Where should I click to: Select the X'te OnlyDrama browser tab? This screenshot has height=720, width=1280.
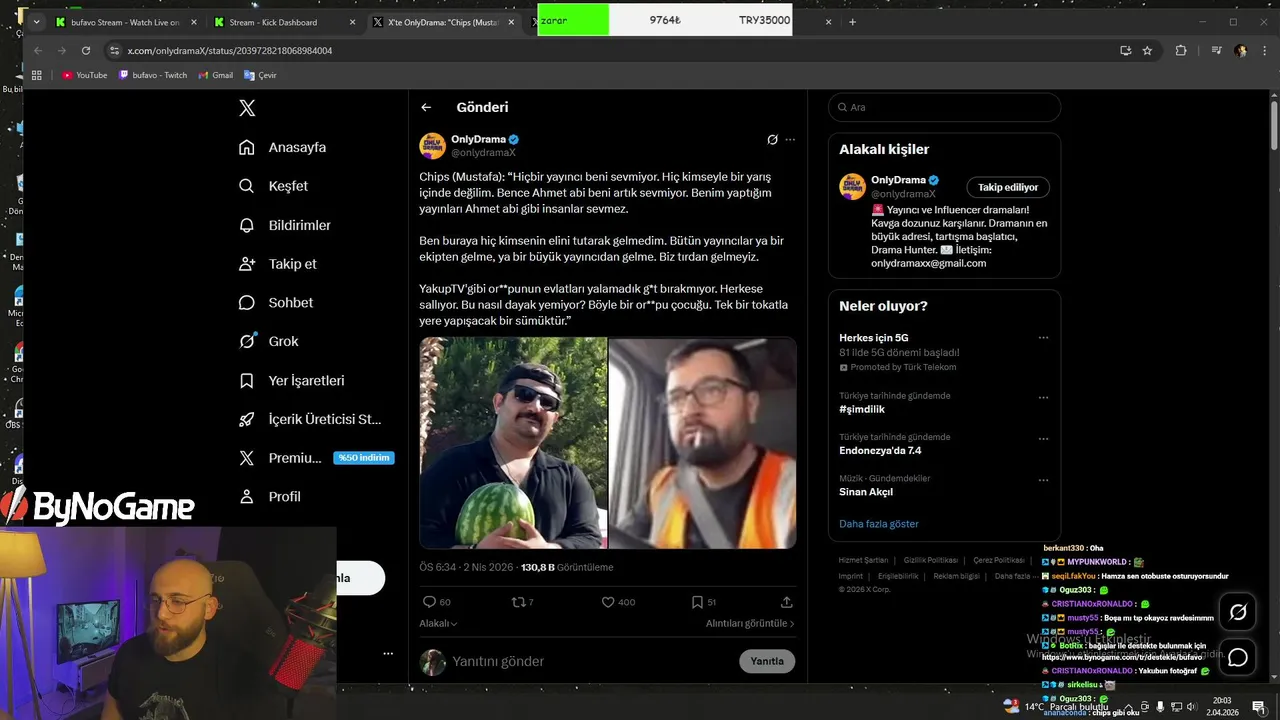(x=441, y=22)
